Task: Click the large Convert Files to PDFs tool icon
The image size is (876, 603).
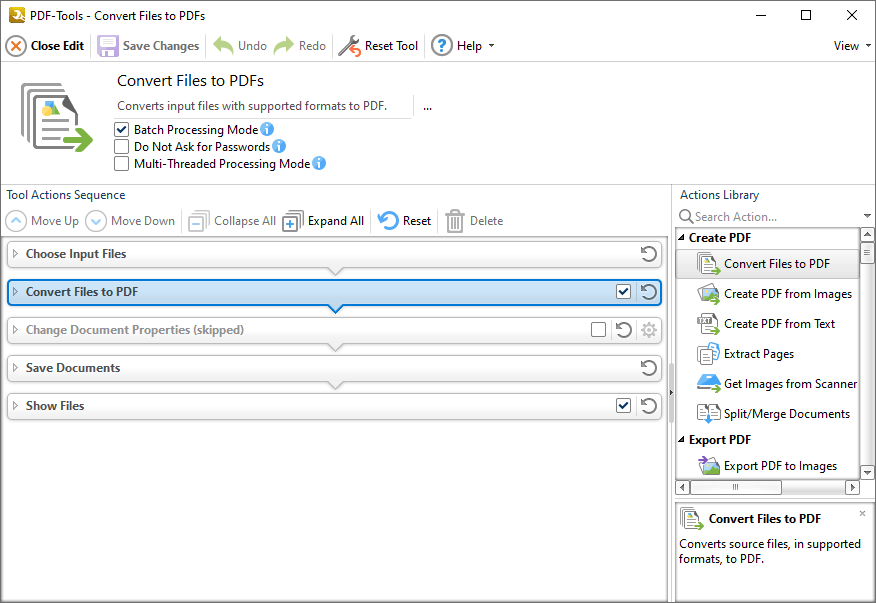Action: 56,117
